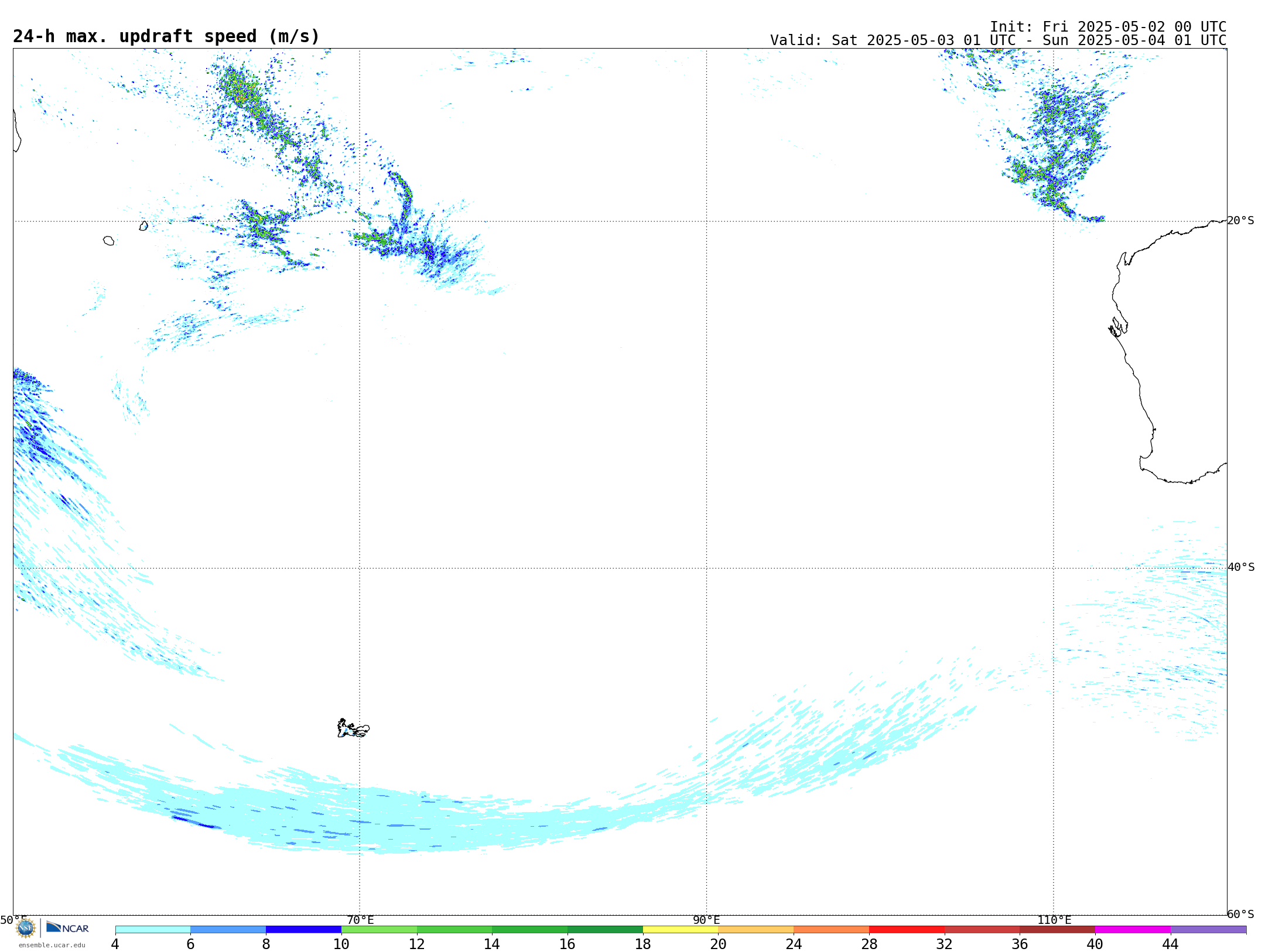Click the colorbar tick label "36"
Image resolution: width=1265 pixels, height=952 pixels.
(1020, 944)
